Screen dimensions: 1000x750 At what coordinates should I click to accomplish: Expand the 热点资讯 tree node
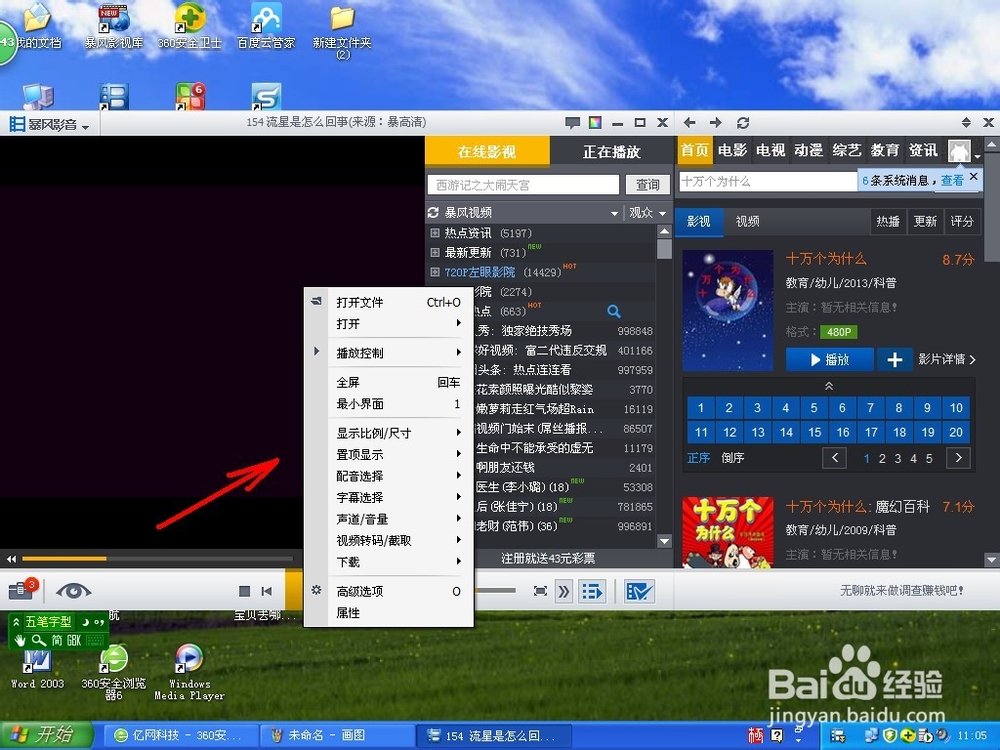pyautogui.click(x=435, y=233)
